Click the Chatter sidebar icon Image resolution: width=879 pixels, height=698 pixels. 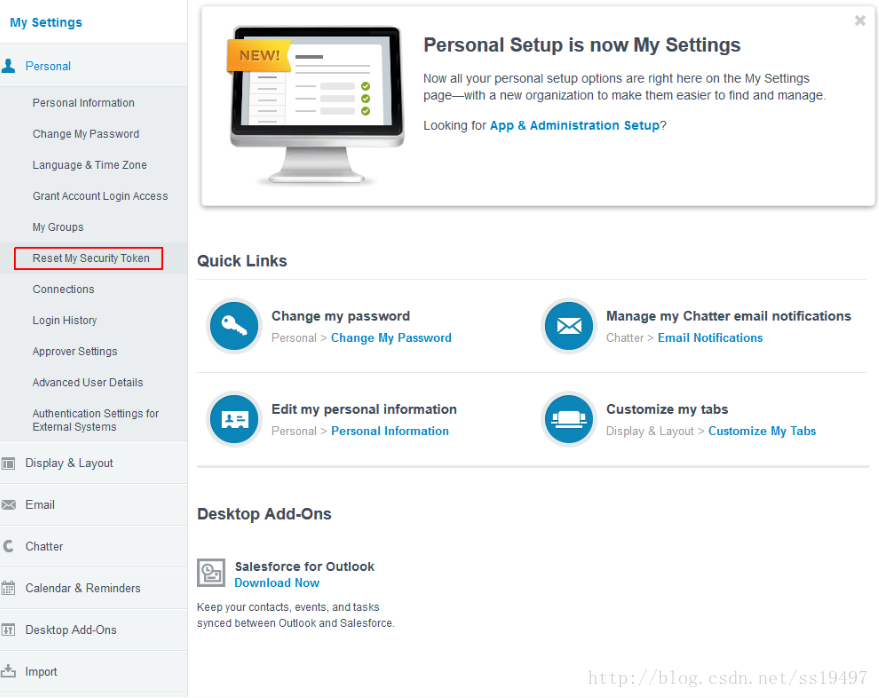pos(8,546)
